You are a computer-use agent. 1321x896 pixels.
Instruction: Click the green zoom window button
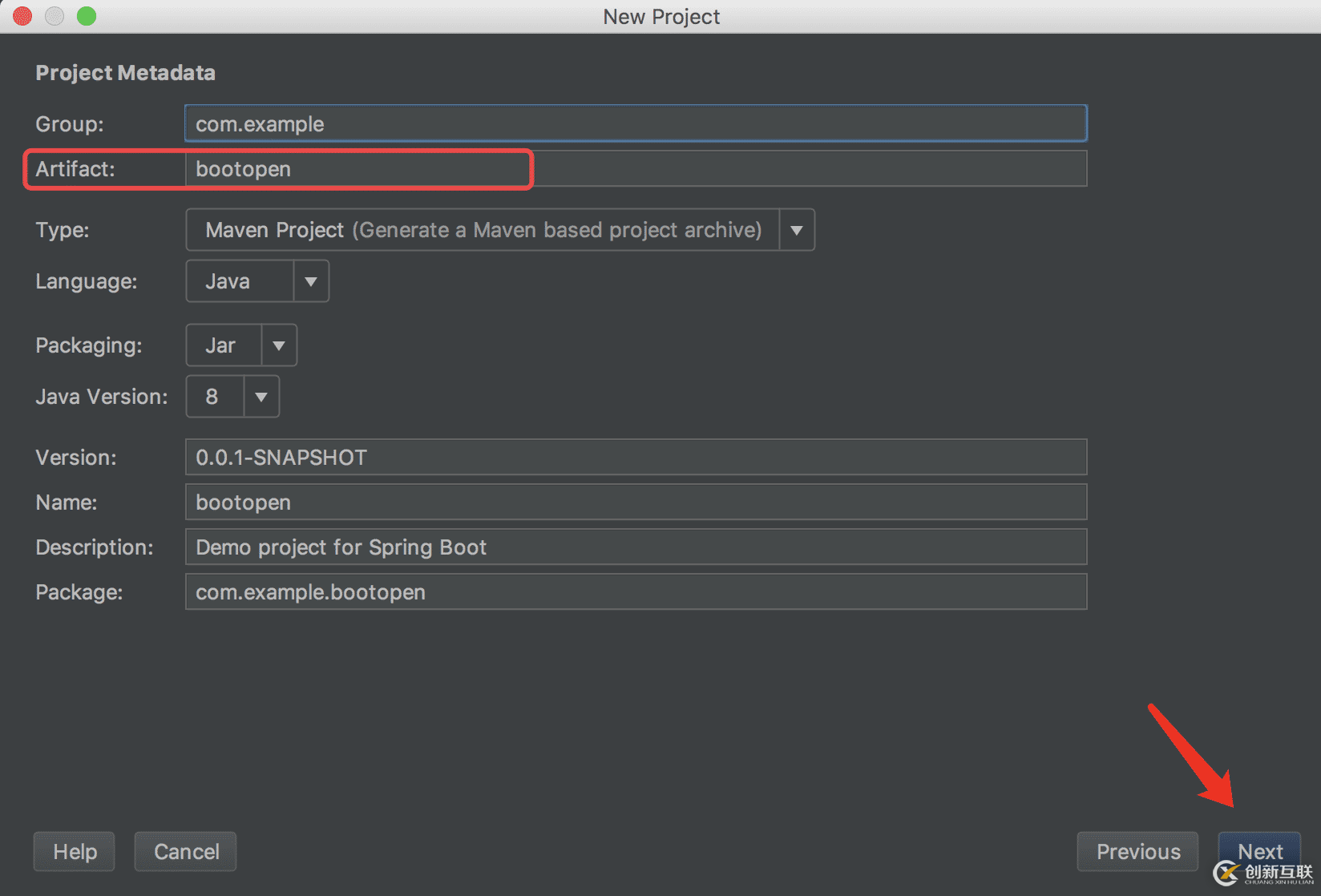87,16
